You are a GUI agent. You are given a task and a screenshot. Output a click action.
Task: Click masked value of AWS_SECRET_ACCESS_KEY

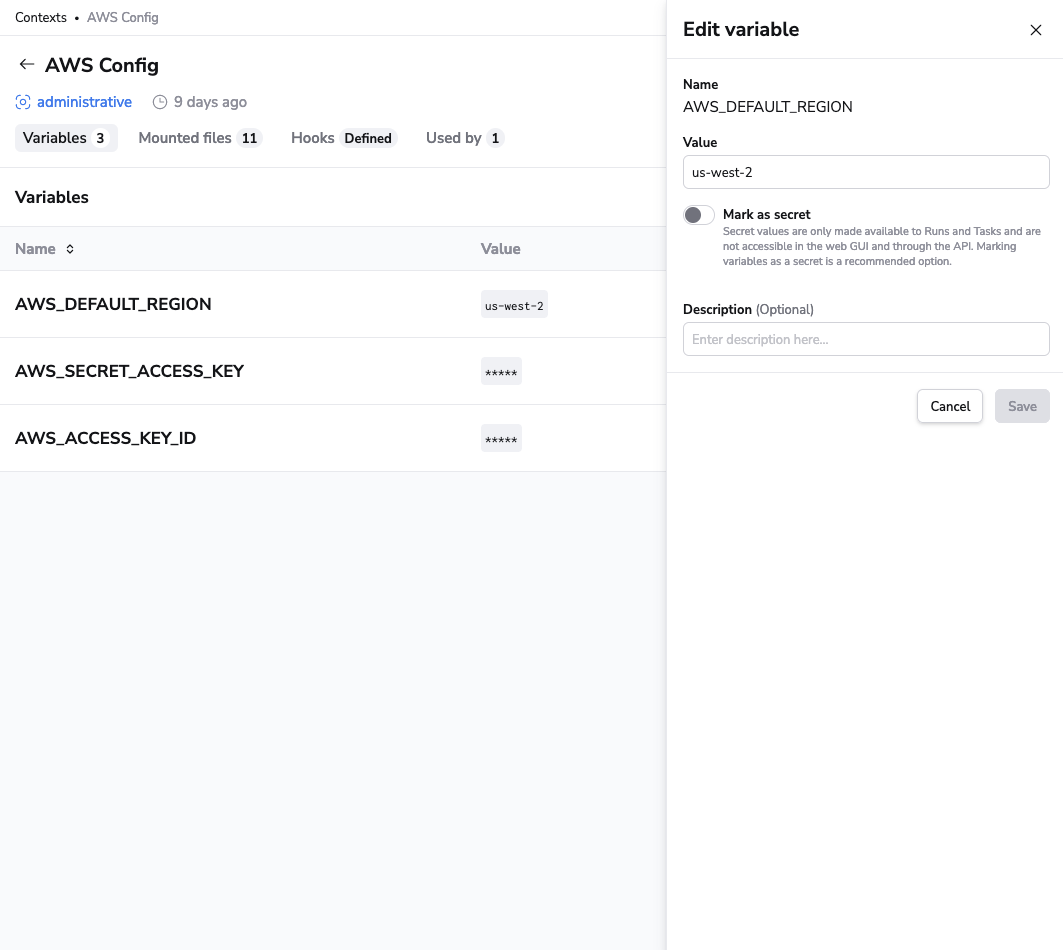pos(501,372)
